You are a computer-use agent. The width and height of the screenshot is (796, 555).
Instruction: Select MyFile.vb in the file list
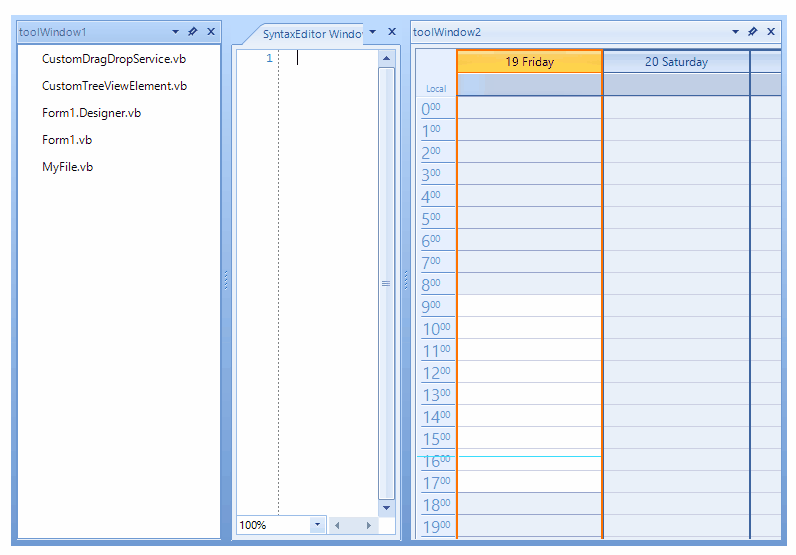click(x=68, y=167)
